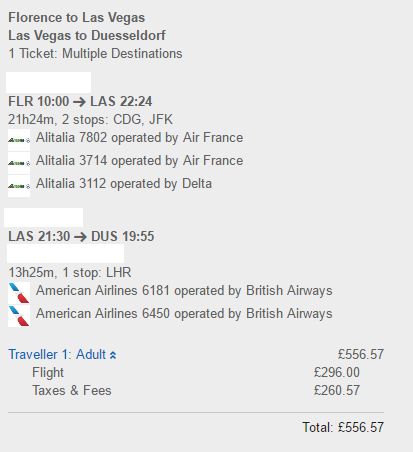Click Alitalia logo beside flight 7802

pos(19,140)
